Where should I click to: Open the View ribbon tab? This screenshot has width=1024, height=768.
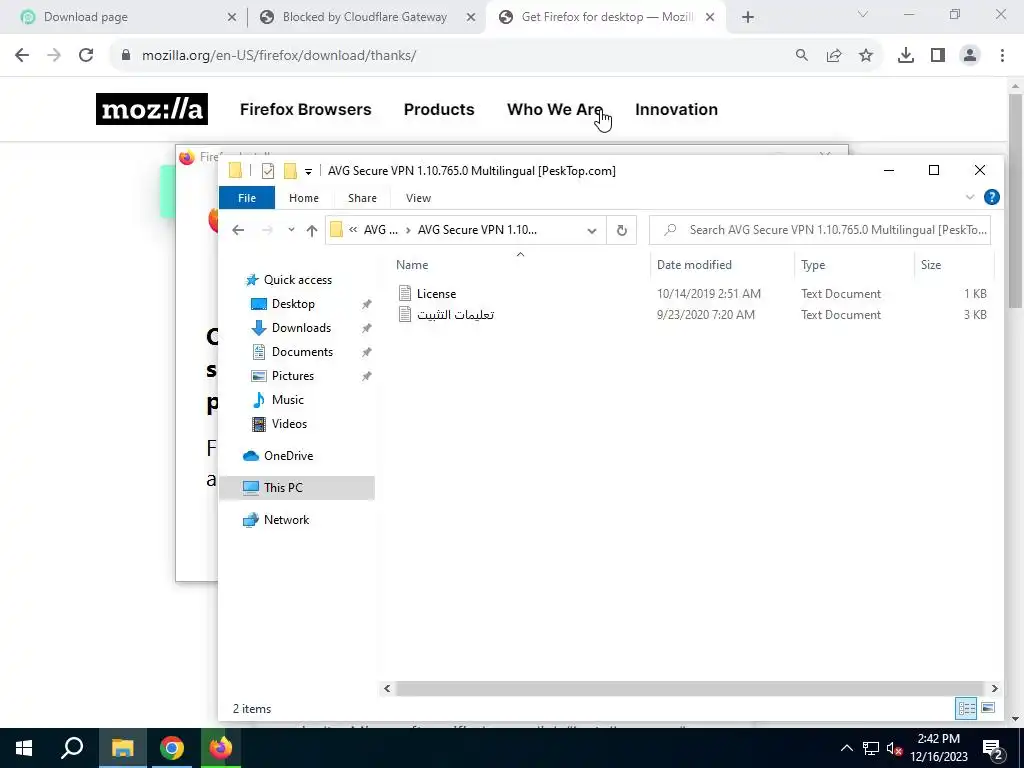(x=419, y=198)
